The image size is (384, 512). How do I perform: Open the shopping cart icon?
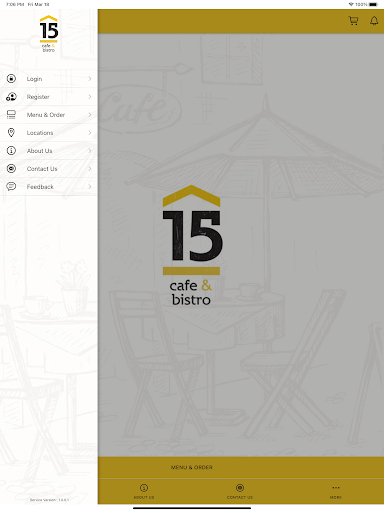[353, 21]
